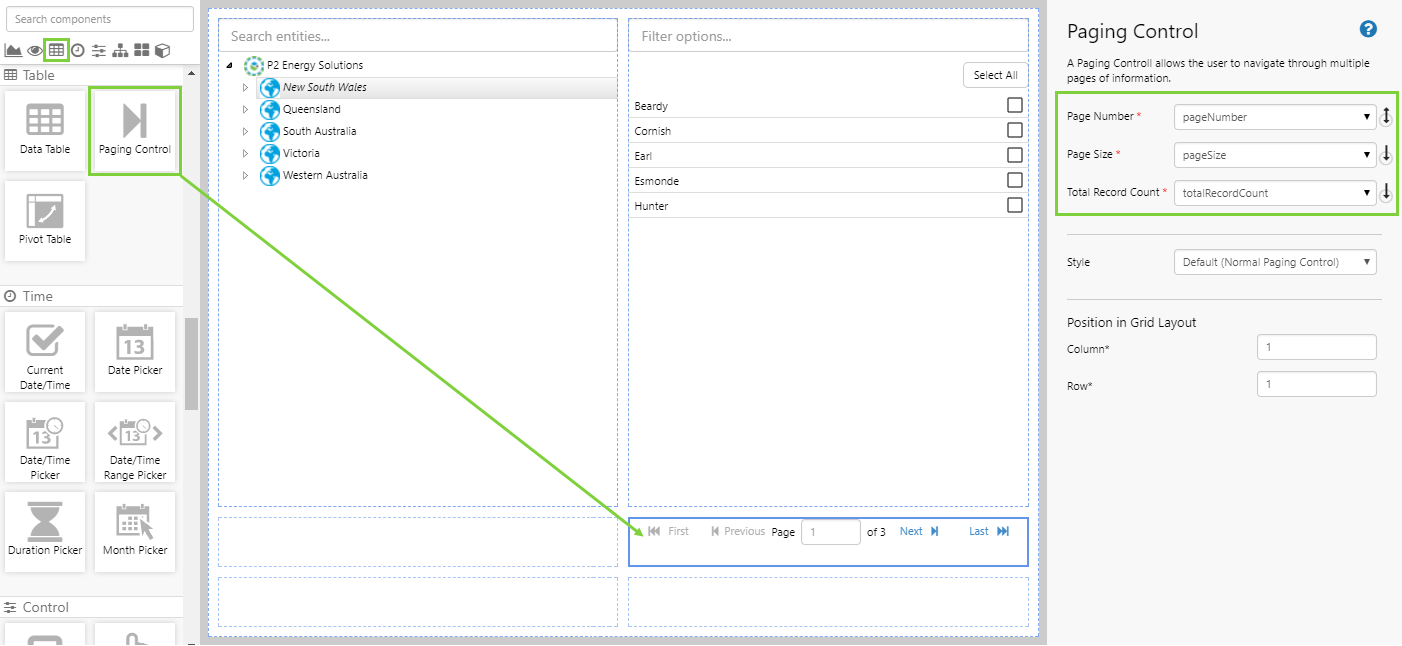Collapse the P2 Energy Solutions node
The image size is (1402, 646).
tap(230, 66)
